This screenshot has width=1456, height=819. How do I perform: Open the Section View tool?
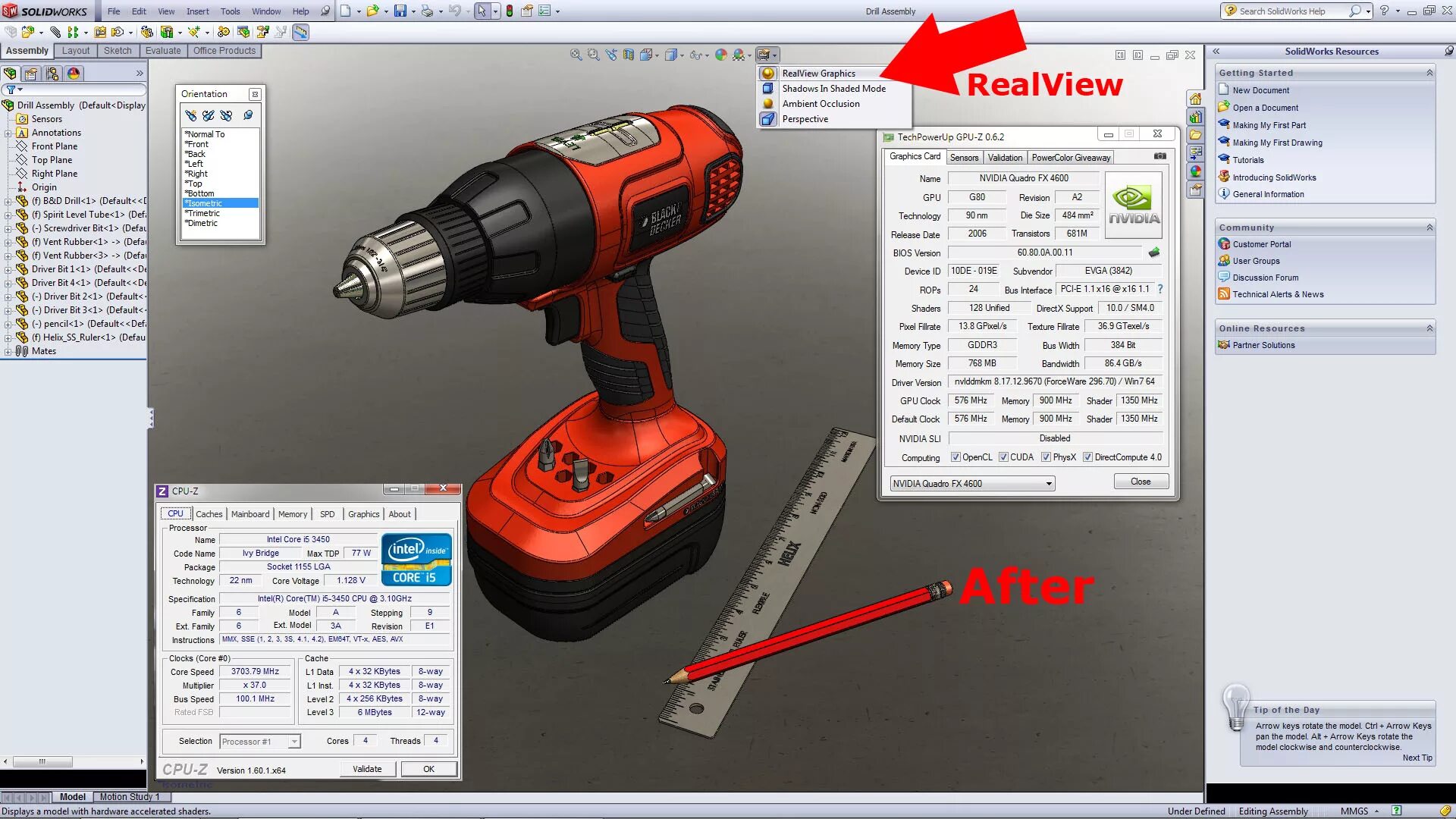click(x=627, y=55)
